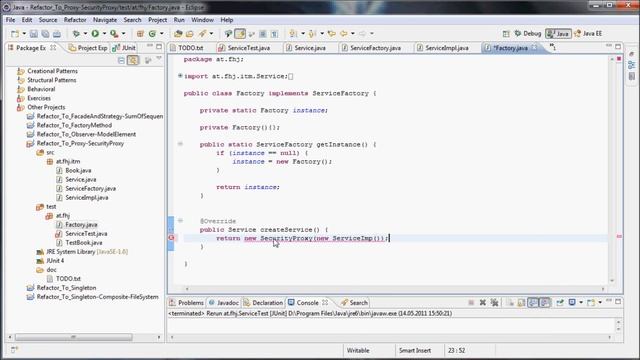Show the hidden editor tabs list
The width and height of the screenshot is (640, 360).
553,47
